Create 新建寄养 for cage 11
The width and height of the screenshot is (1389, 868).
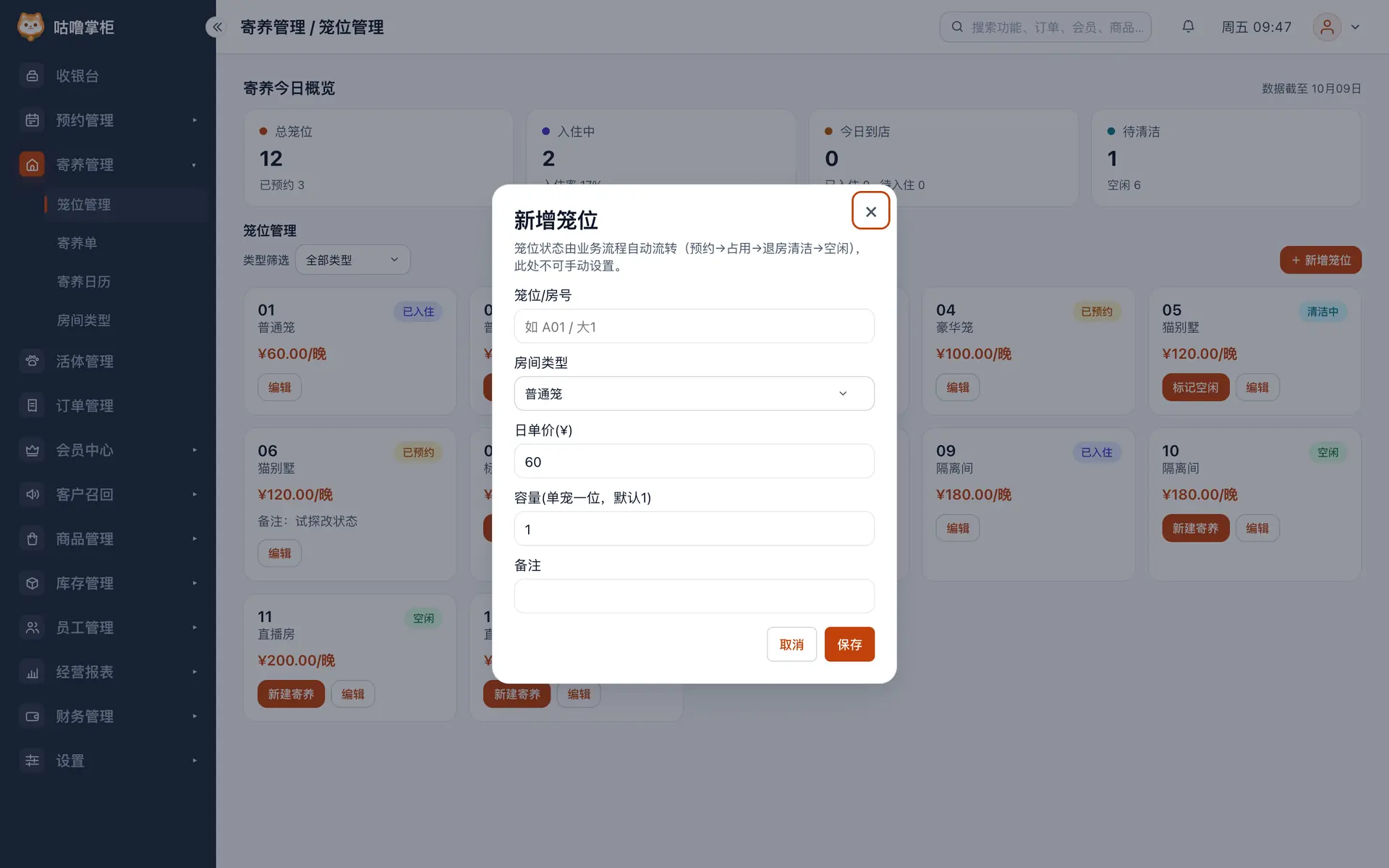[291, 694]
